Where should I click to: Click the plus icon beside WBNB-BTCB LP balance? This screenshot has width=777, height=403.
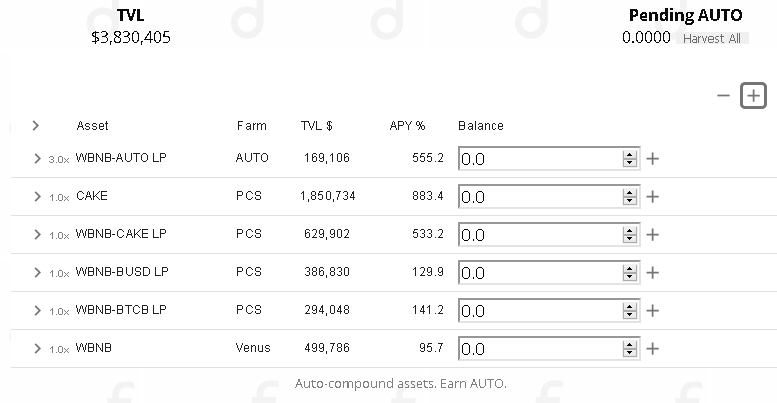coord(653,311)
